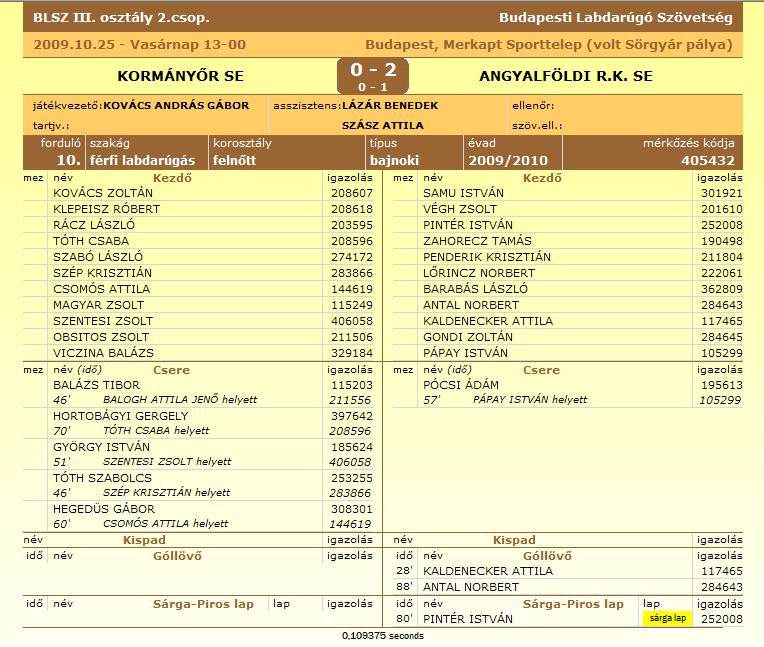Select player VÉGH ZSOLT
Screen dimensions: 764x647
pos(460,209)
